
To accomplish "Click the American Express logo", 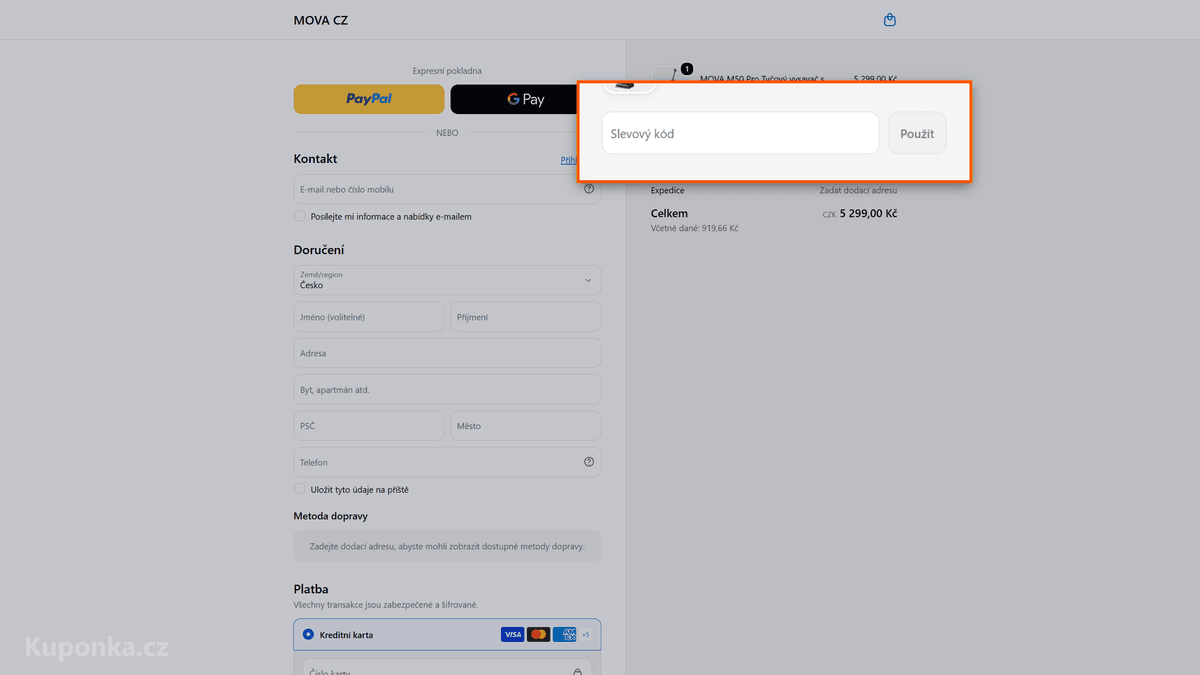I will pyautogui.click(x=564, y=634).
